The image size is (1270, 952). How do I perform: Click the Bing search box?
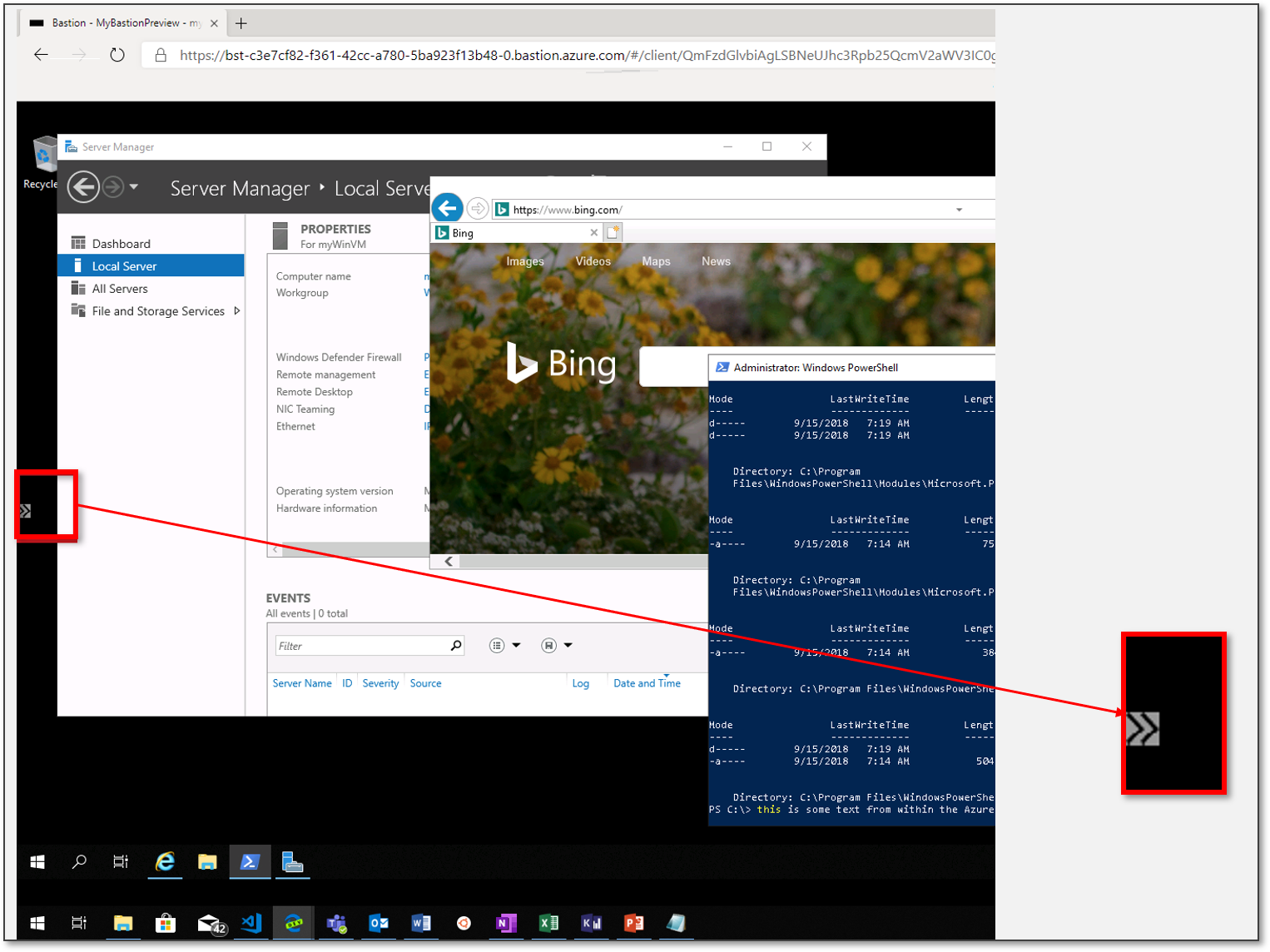(673, 367)
